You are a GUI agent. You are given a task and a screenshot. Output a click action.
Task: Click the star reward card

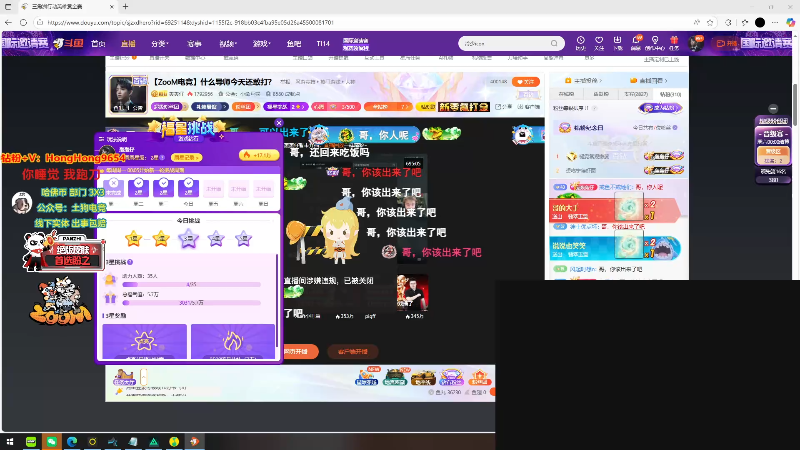(x=144, y=341)
